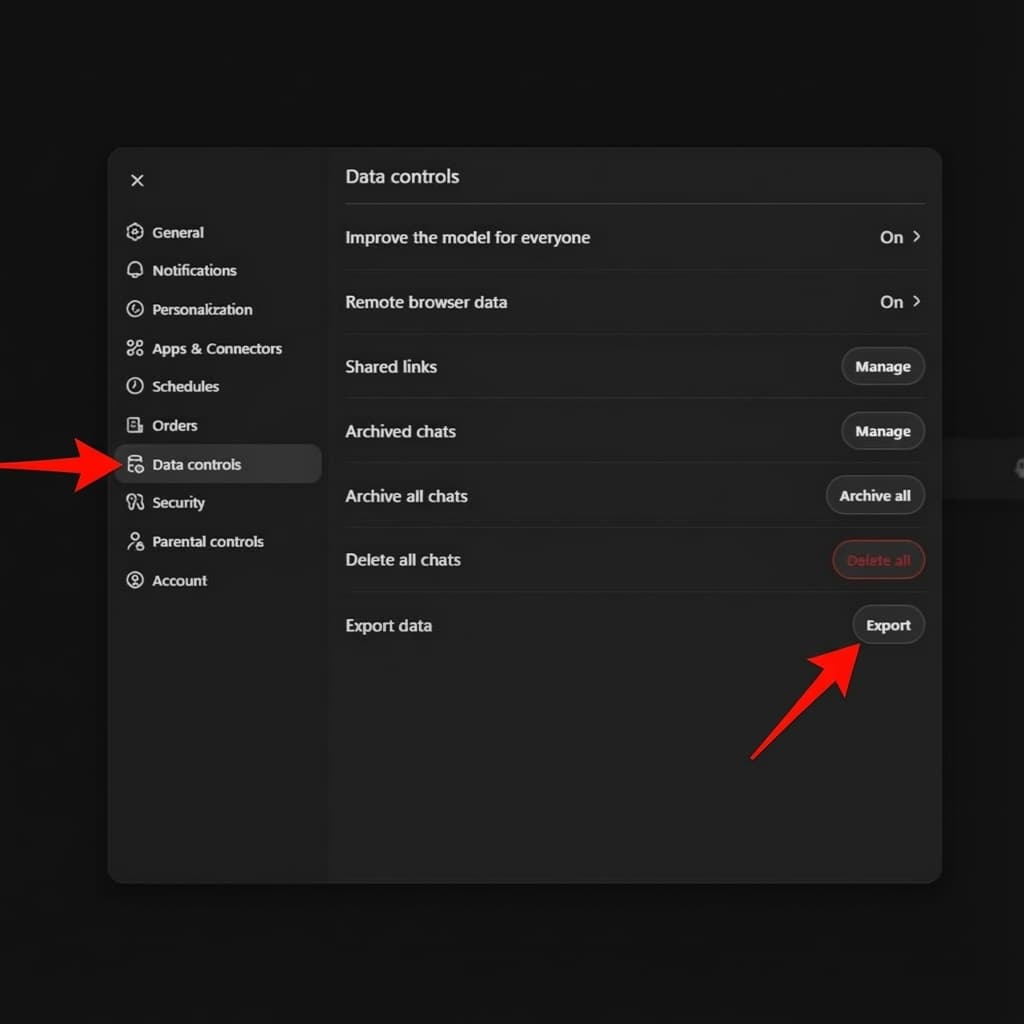The width and height of the screenshot is (1024, 1024).
Task: Click the Security key icon
Action: tap(136, 502)
